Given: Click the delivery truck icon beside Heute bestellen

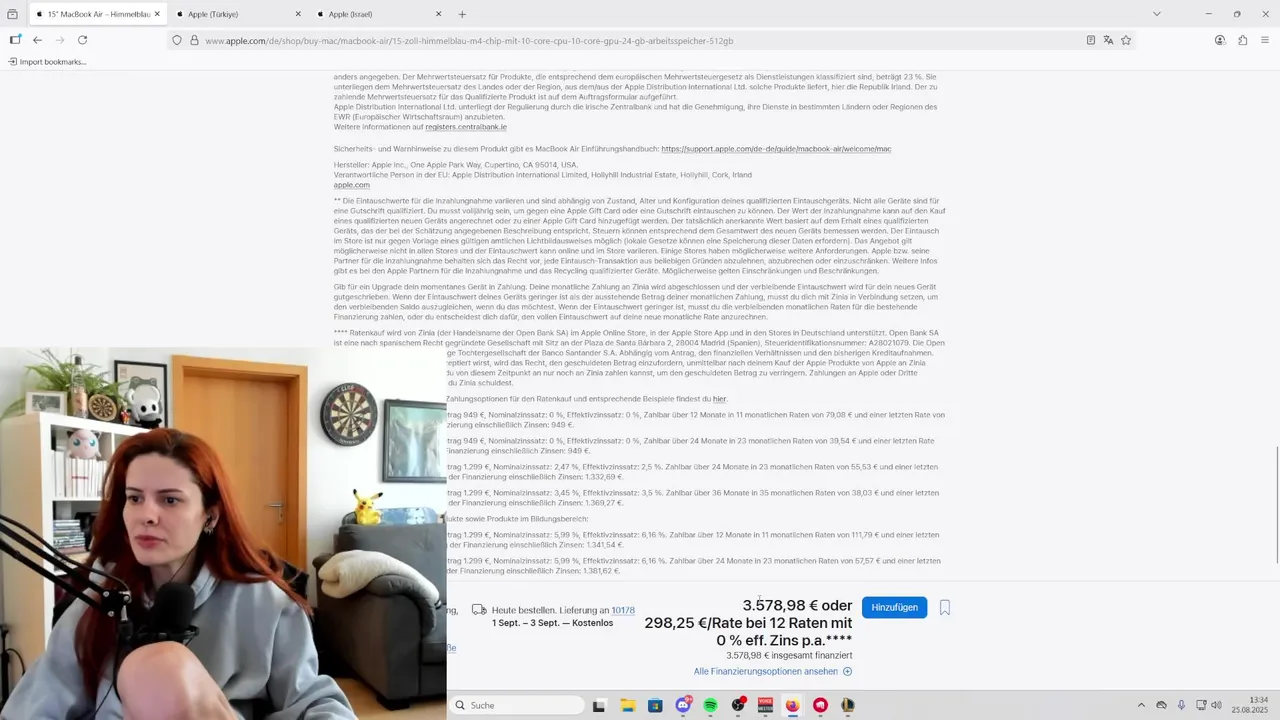Looking at the screenshot, I should pos(479,610).
